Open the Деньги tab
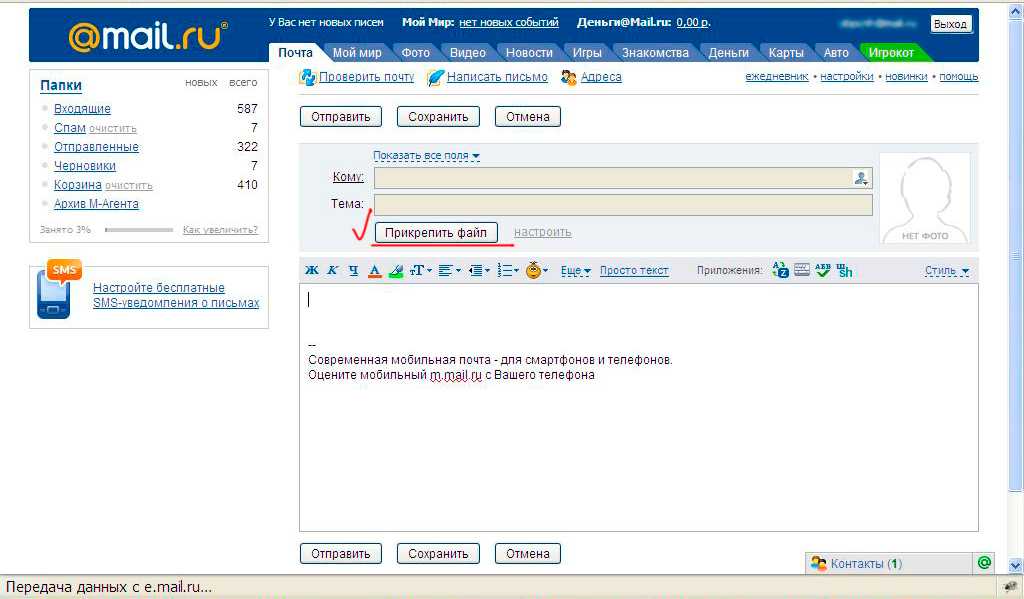This screenshot has width=1024, height=599. (728, 52)
